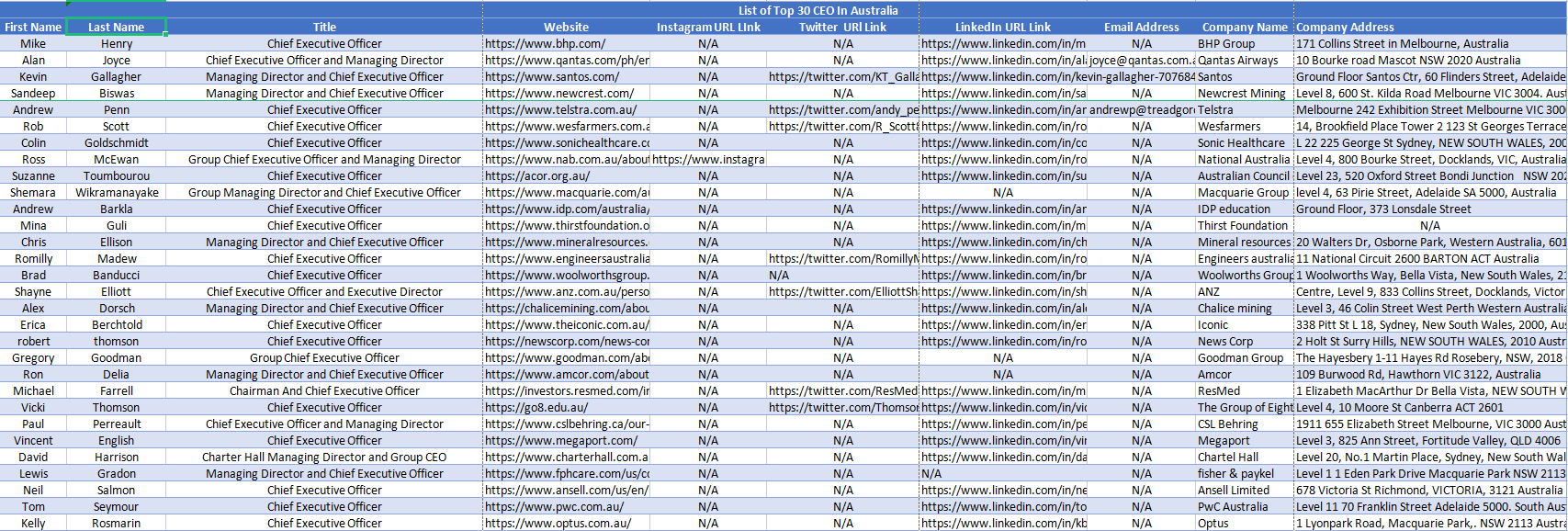Viewport: 1568px width, 531px height.
Task: Open the santos.com website link
Action: point(552,76)
